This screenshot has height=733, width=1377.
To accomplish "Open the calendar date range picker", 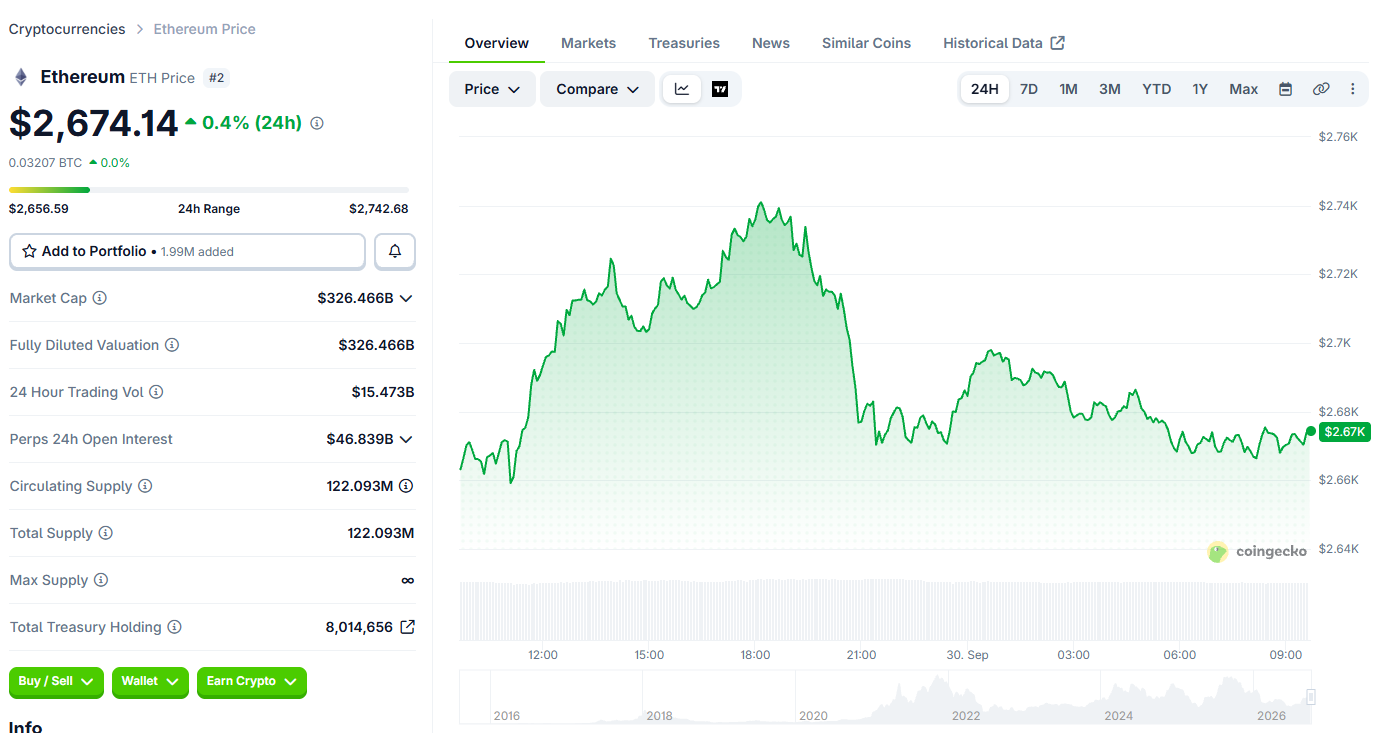I will 1285,89.
